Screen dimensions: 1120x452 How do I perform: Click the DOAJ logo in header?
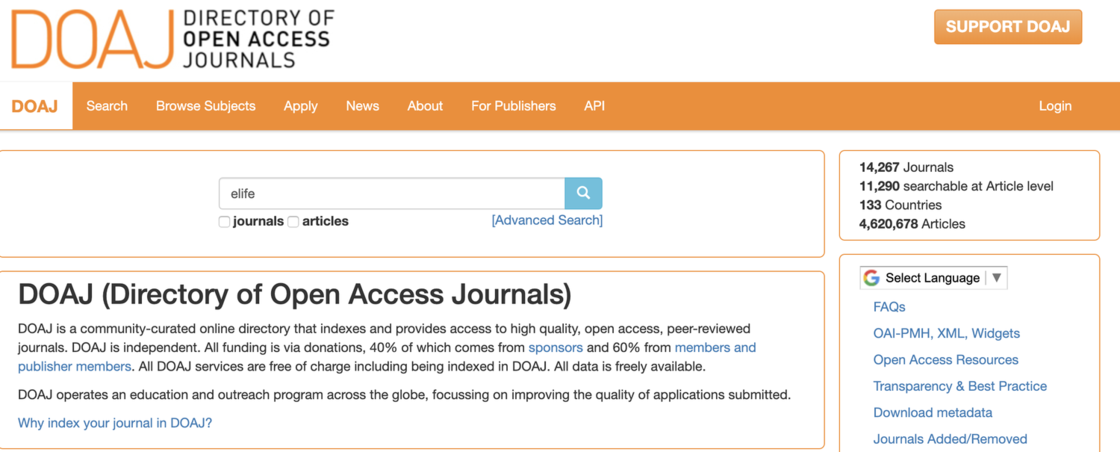pos(172,38)
